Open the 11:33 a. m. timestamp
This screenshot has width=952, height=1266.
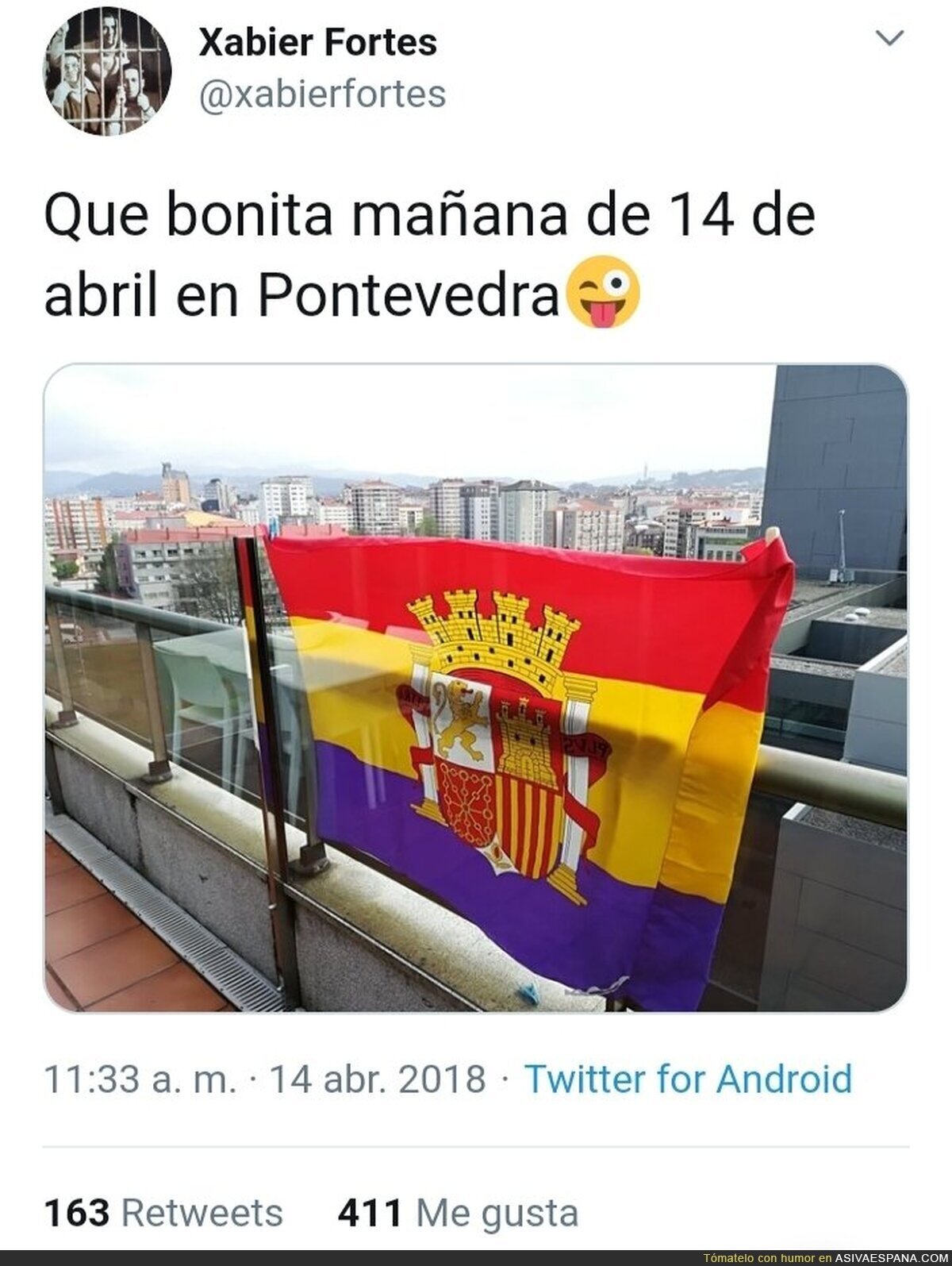(140, 1079)
